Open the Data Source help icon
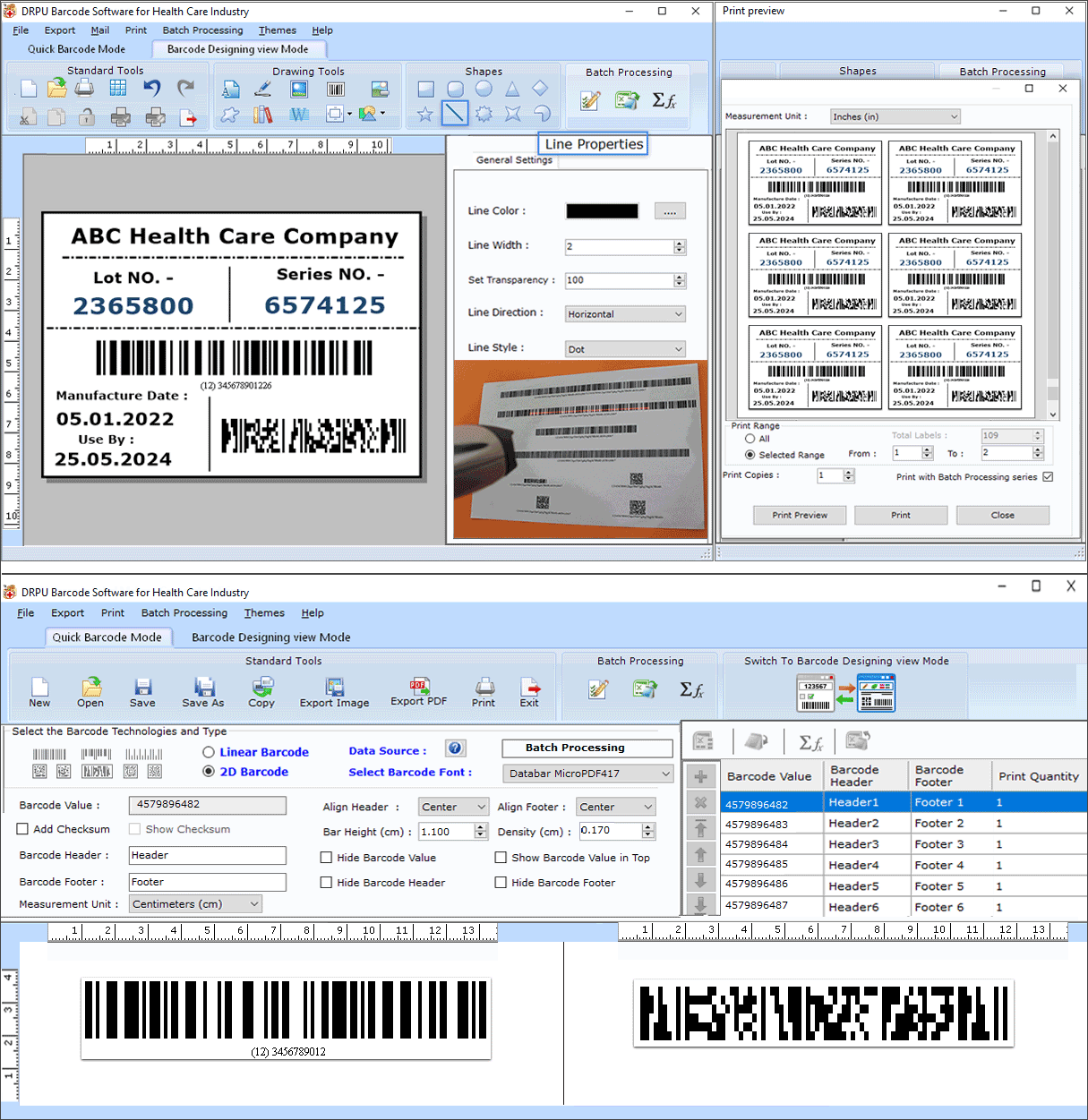The height and width of the screenshot is (1120, 1088). (456, 748)
